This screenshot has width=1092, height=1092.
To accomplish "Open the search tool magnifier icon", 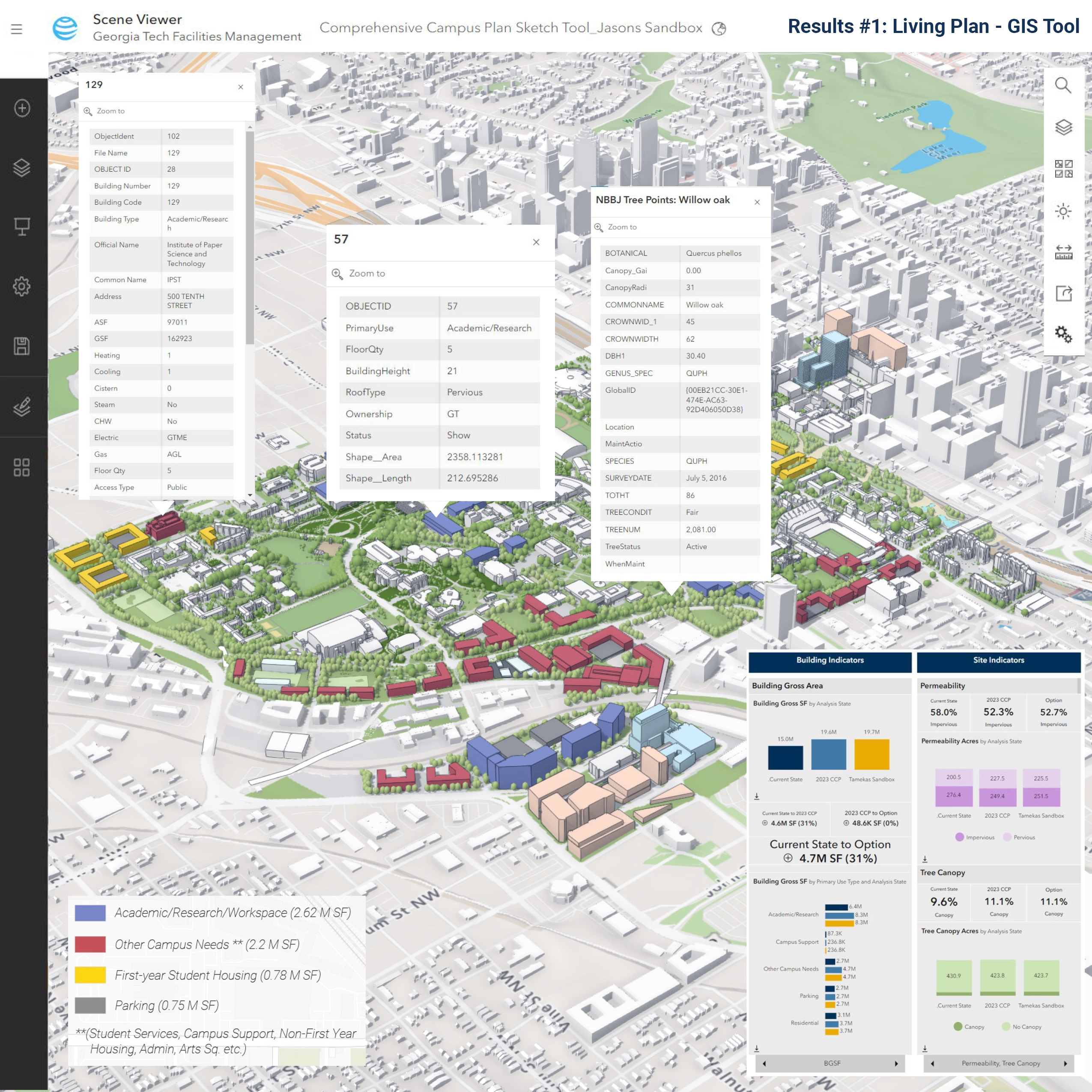I will tap(1062, 85).
